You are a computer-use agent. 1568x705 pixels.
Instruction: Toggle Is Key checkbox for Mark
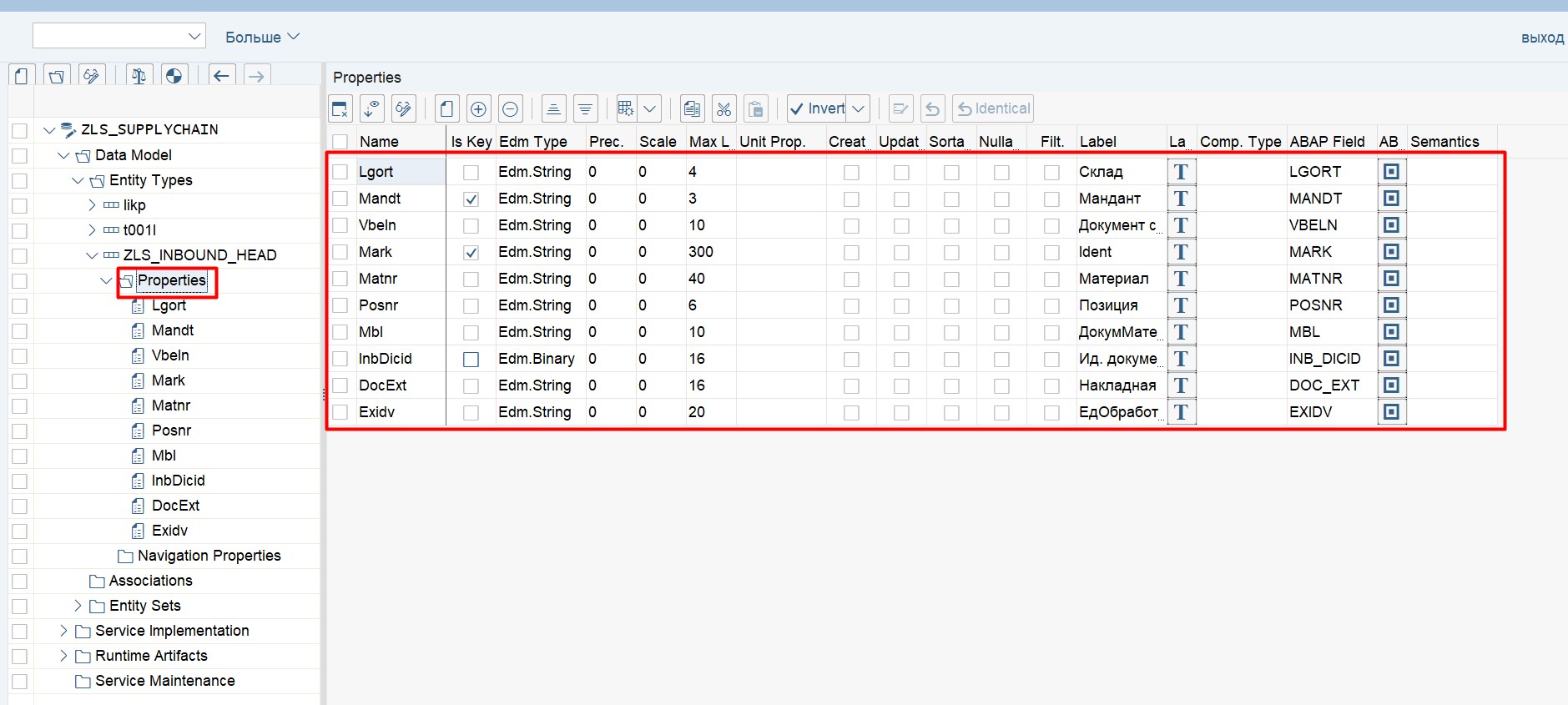click(x=471, y=253)
